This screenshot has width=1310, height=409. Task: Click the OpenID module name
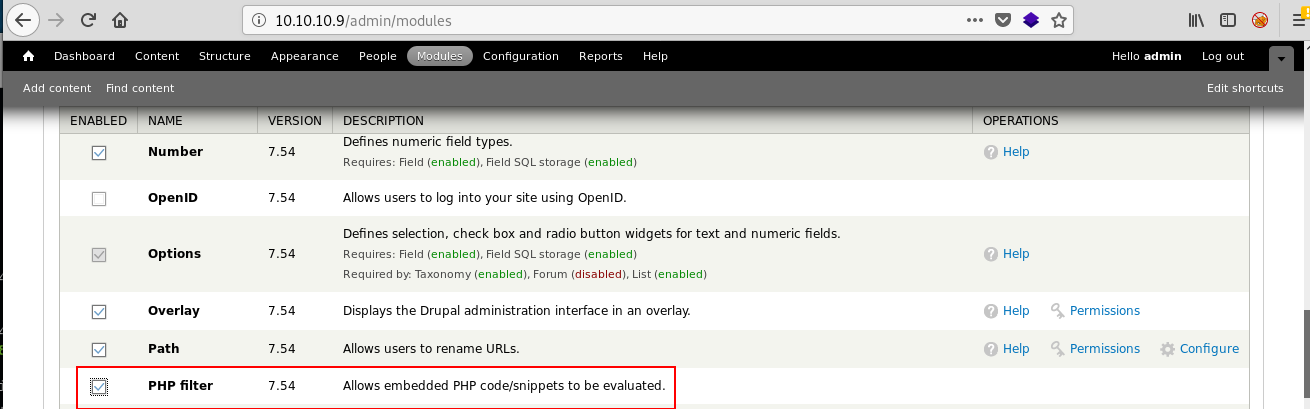tap(173, 198)
